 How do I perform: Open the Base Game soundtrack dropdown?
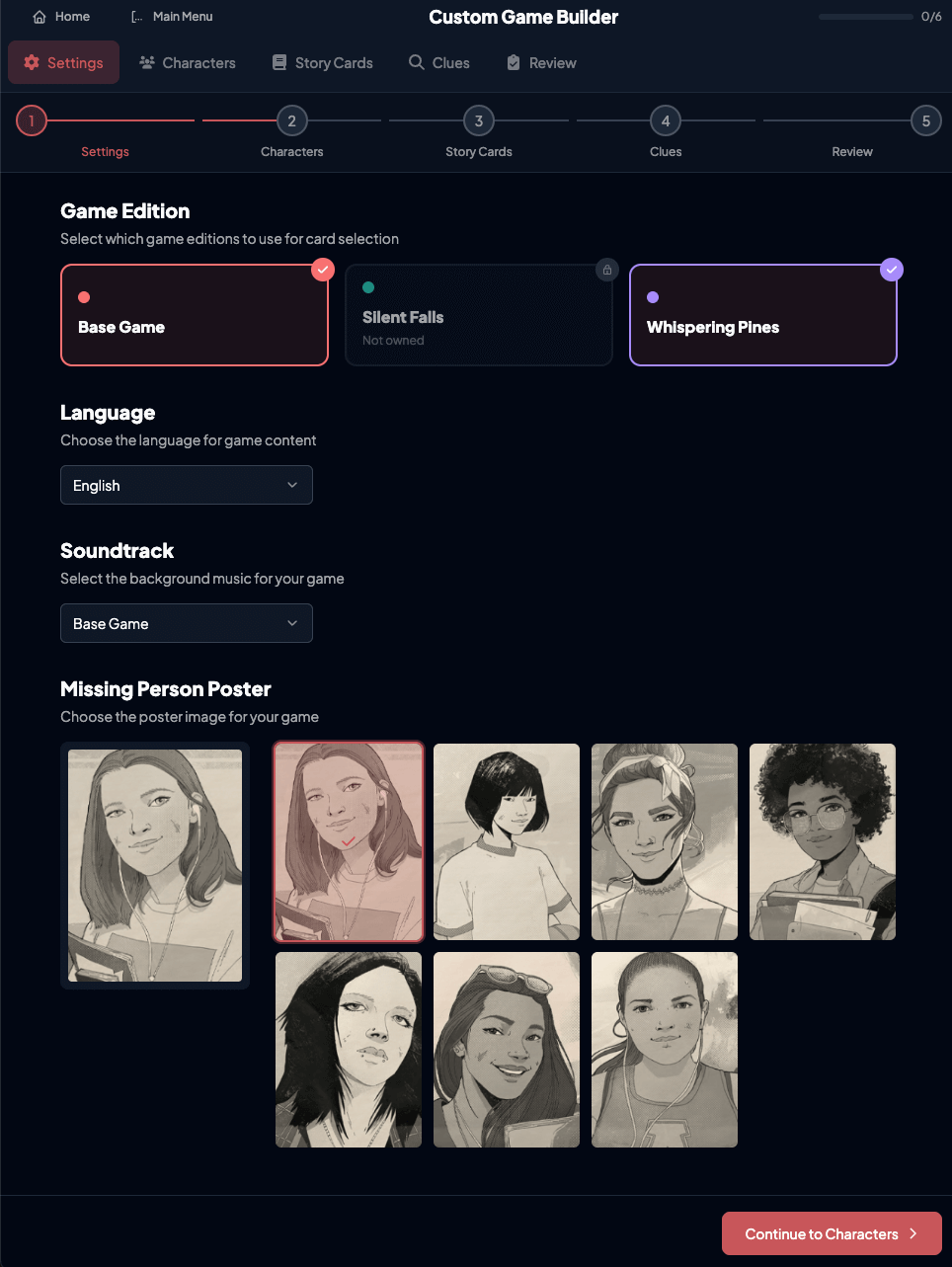[x=187, y=623]
